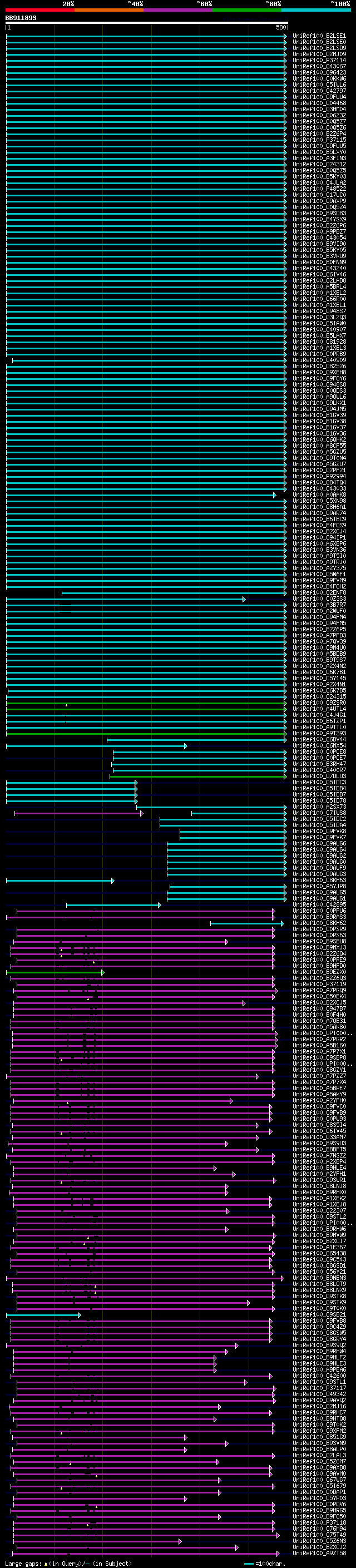
Task: Click green alignment bar of UniRef100_A9T393
Action: coord(146,734)
